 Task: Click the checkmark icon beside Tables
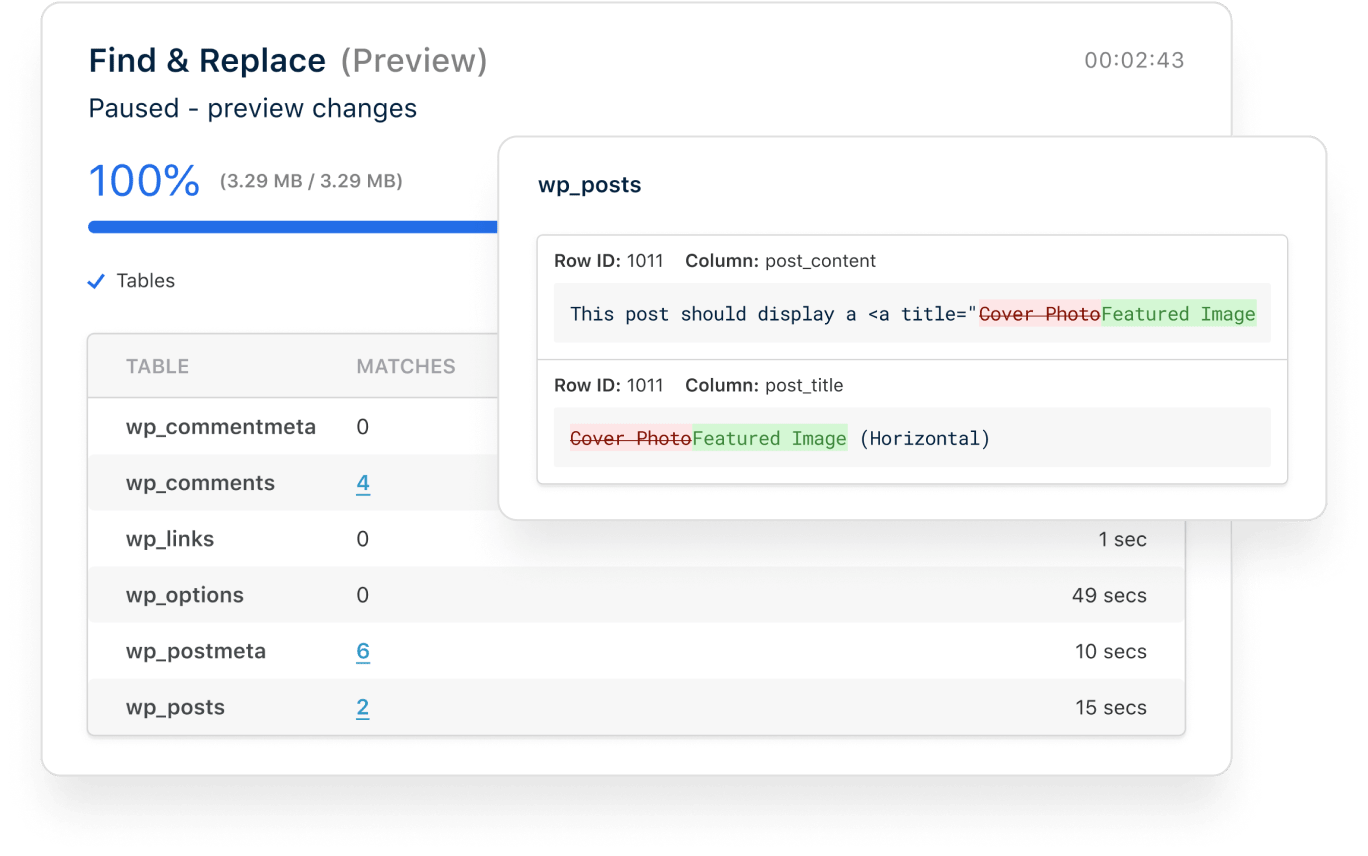[x=96, y=282]
